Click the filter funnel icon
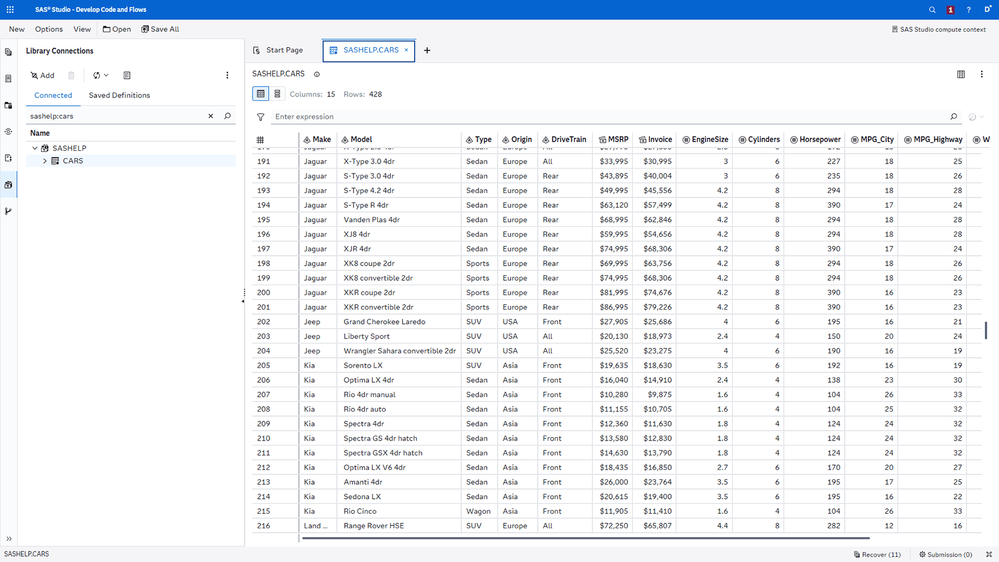 [x=261, y=117]
